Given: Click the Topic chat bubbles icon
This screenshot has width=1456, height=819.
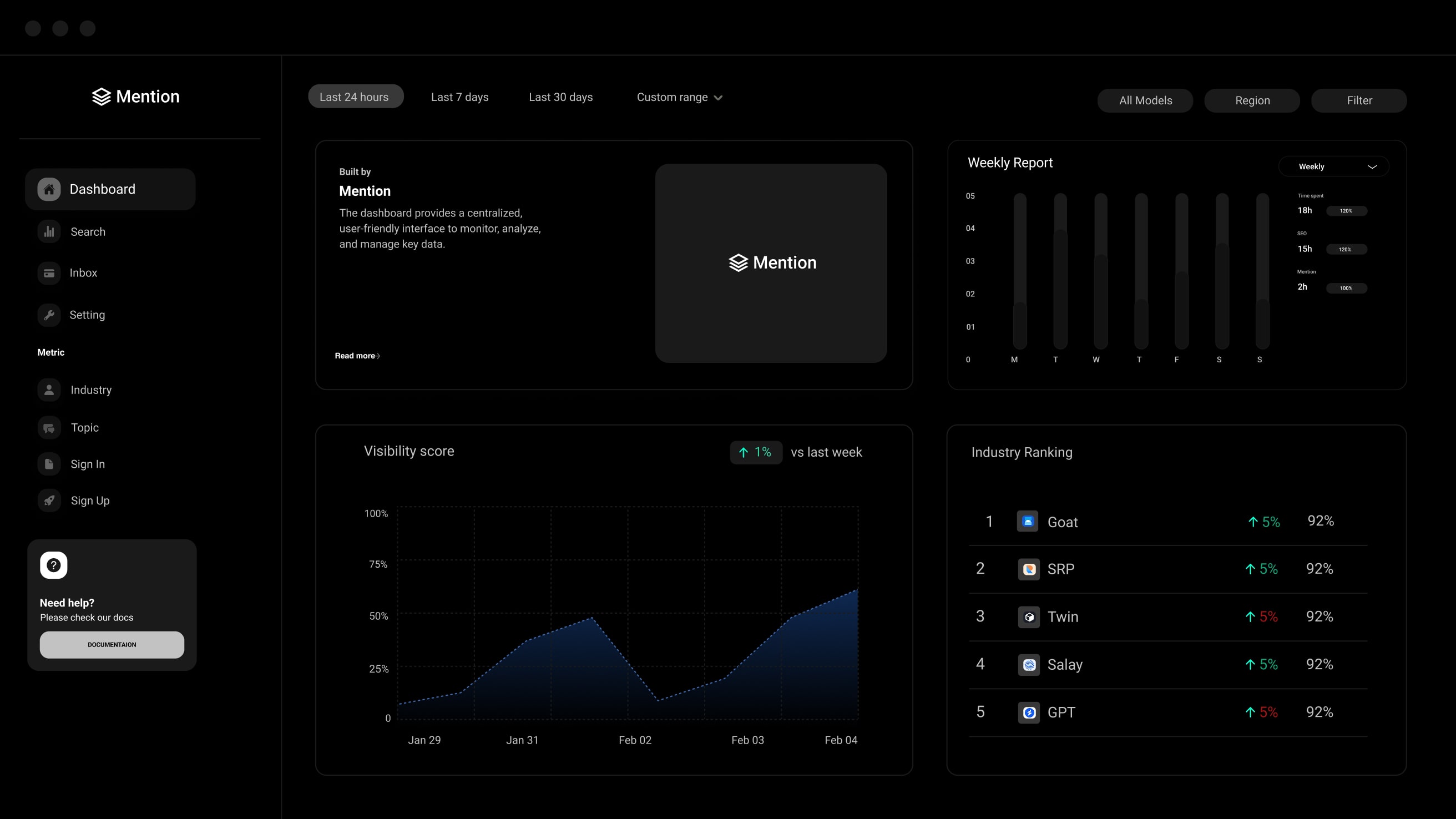Looking at the screenshot, I should [x=49, y=428].
